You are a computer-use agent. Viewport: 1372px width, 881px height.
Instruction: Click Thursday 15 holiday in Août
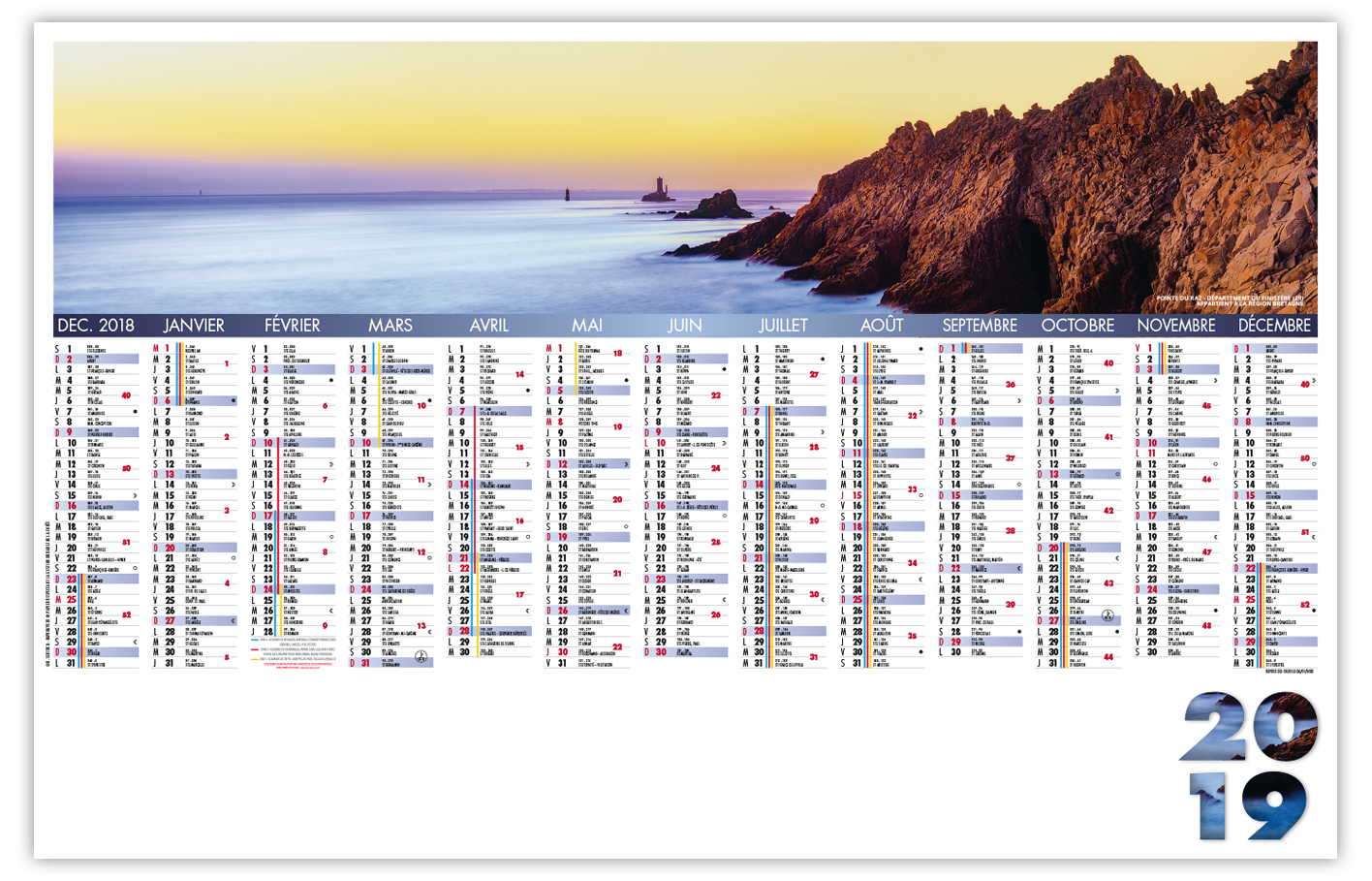[x=882, y=495]
